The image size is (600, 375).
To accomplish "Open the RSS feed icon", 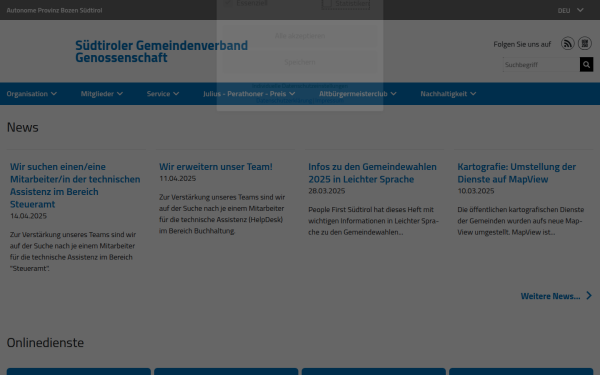I will (567, 44).
